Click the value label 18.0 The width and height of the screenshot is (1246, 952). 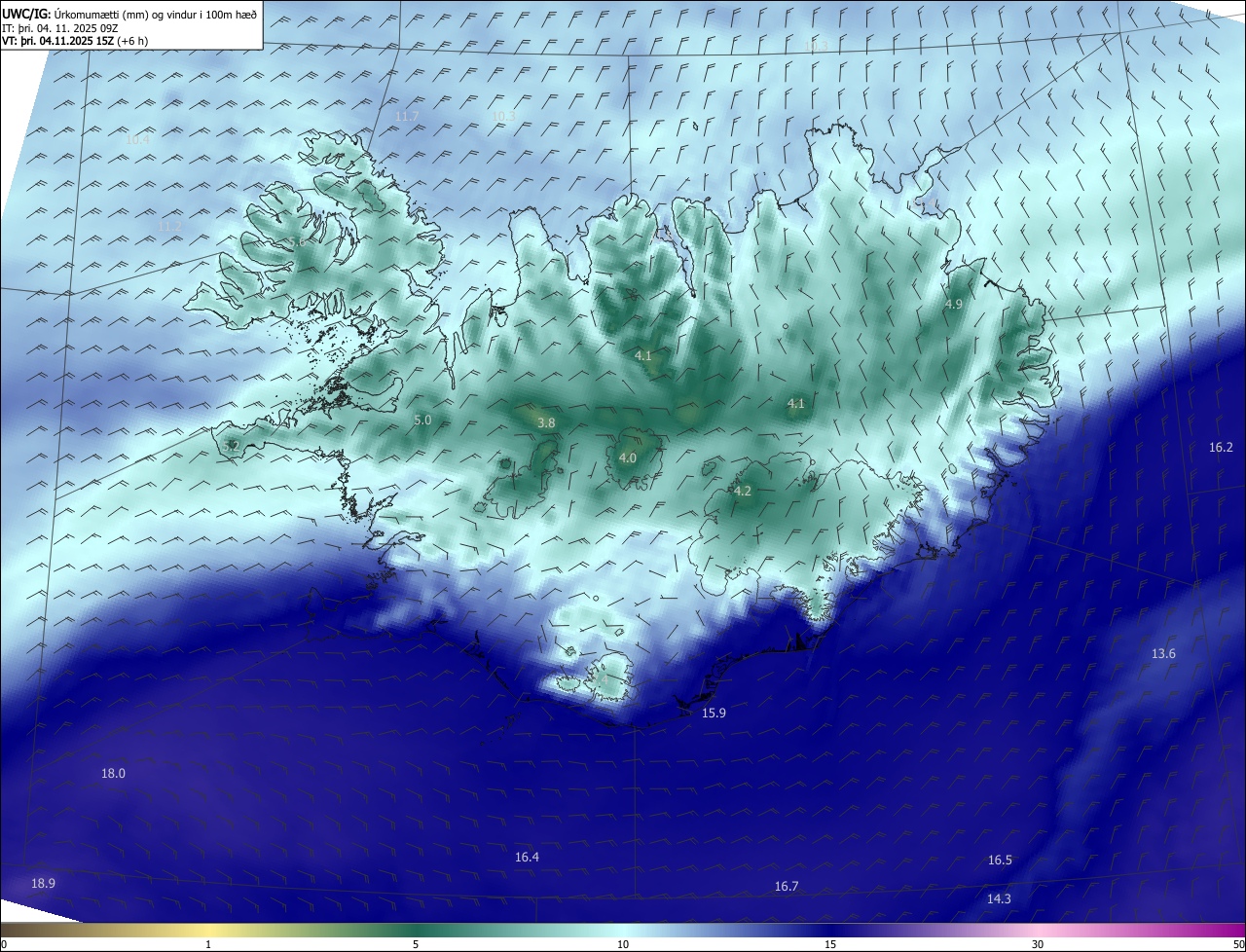click(x=113, y=774)
